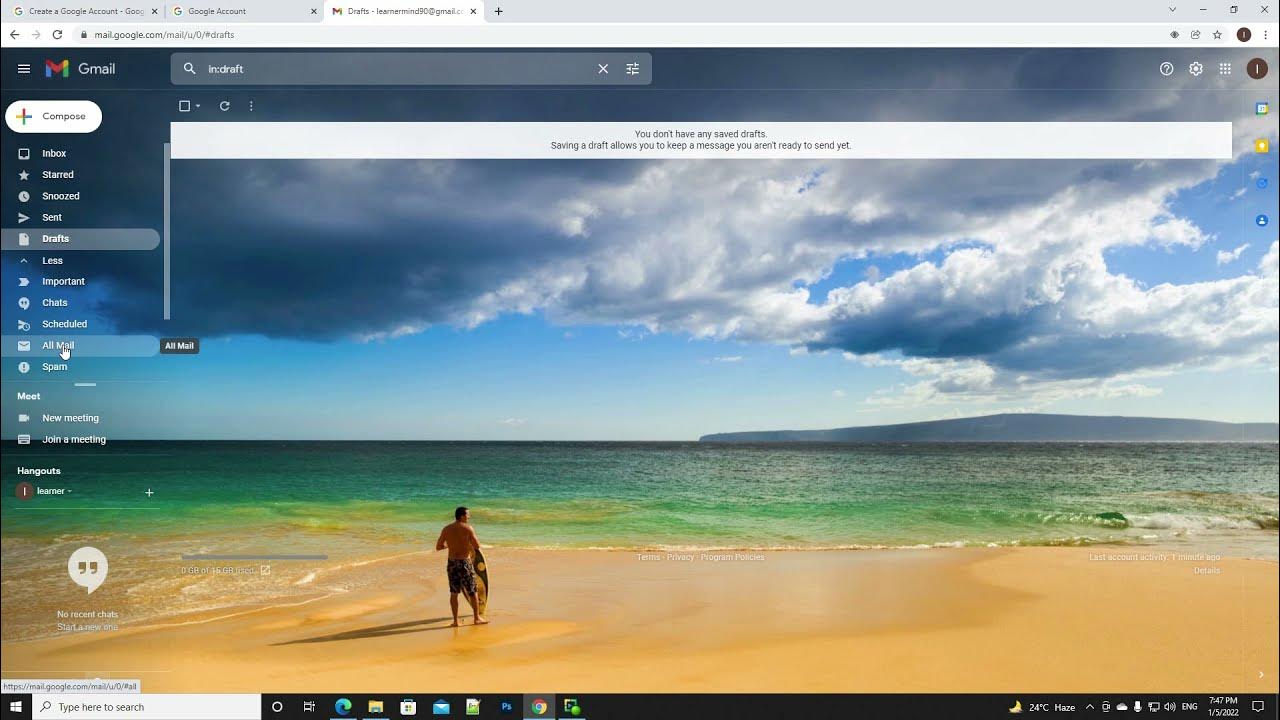Image resolution: width=1280 pixels, height=720 pixels.
Task: Open the Google apps grid
Action: tap(1225, 69)
